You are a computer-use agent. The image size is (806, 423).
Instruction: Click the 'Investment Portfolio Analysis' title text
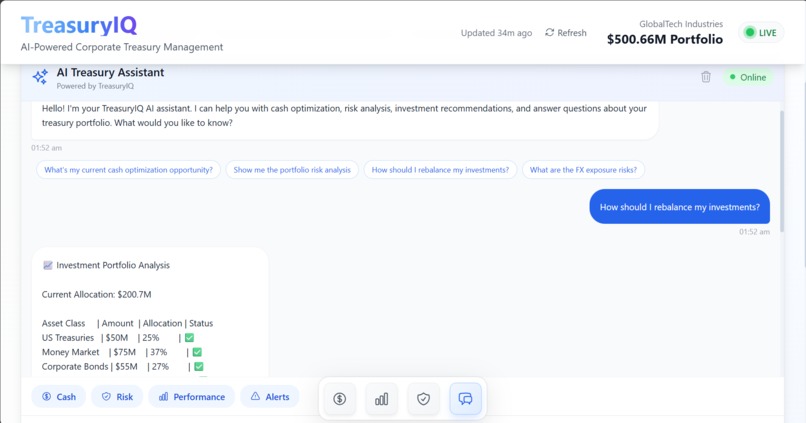coord(113,265)
